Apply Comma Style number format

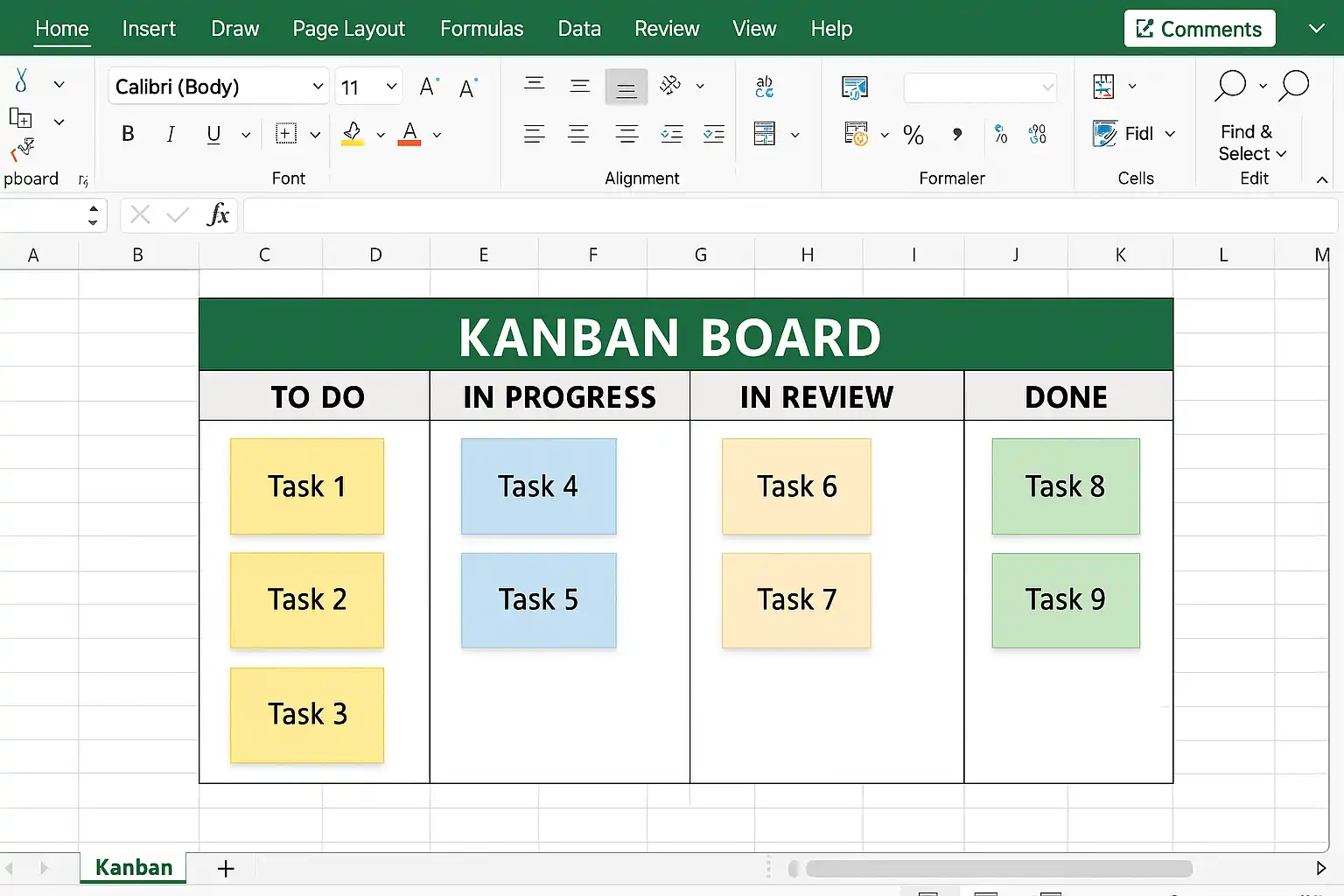coord(957,134)
